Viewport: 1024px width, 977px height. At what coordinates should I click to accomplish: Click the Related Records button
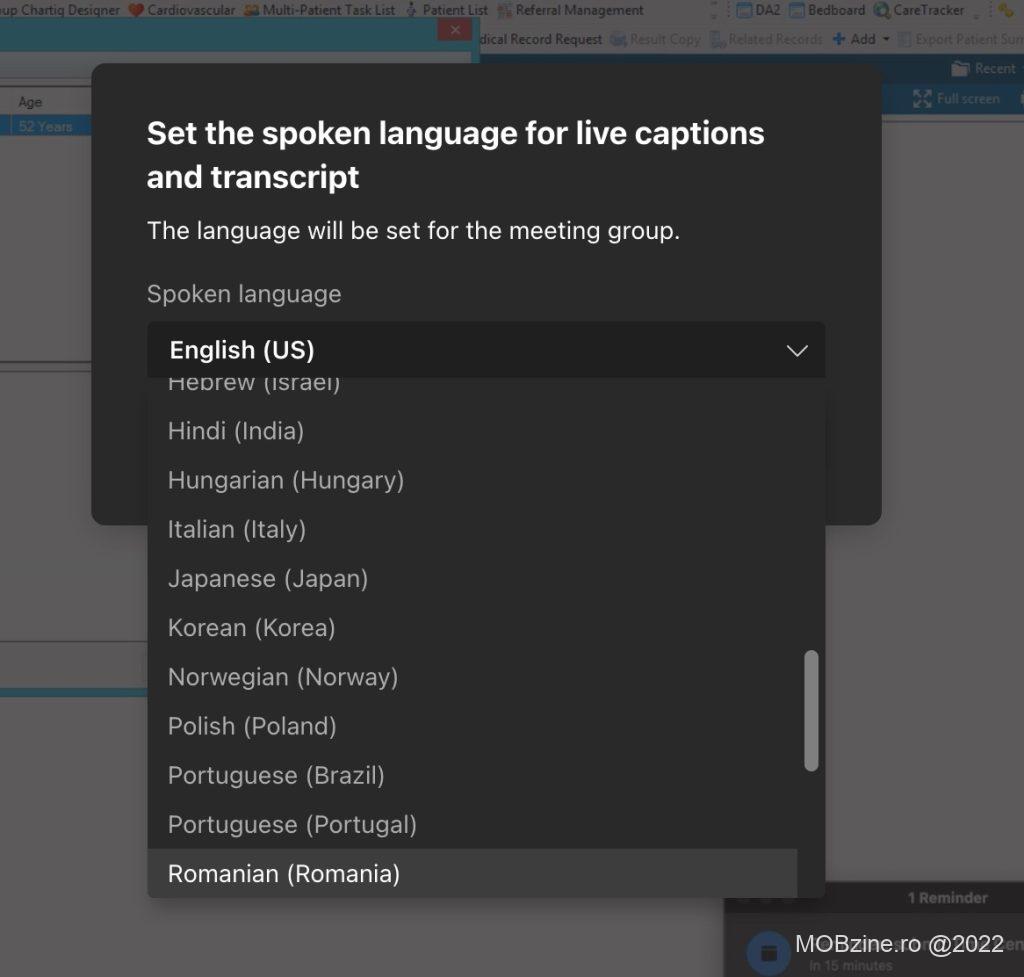pyautogui.click(x=766, y=39)
